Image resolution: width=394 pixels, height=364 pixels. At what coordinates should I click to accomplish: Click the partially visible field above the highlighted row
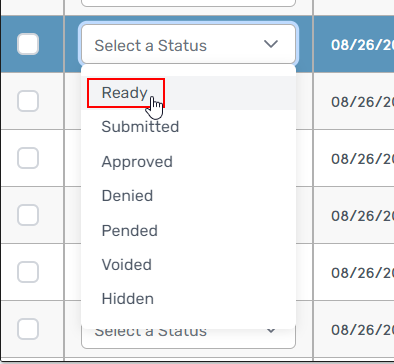188,3
